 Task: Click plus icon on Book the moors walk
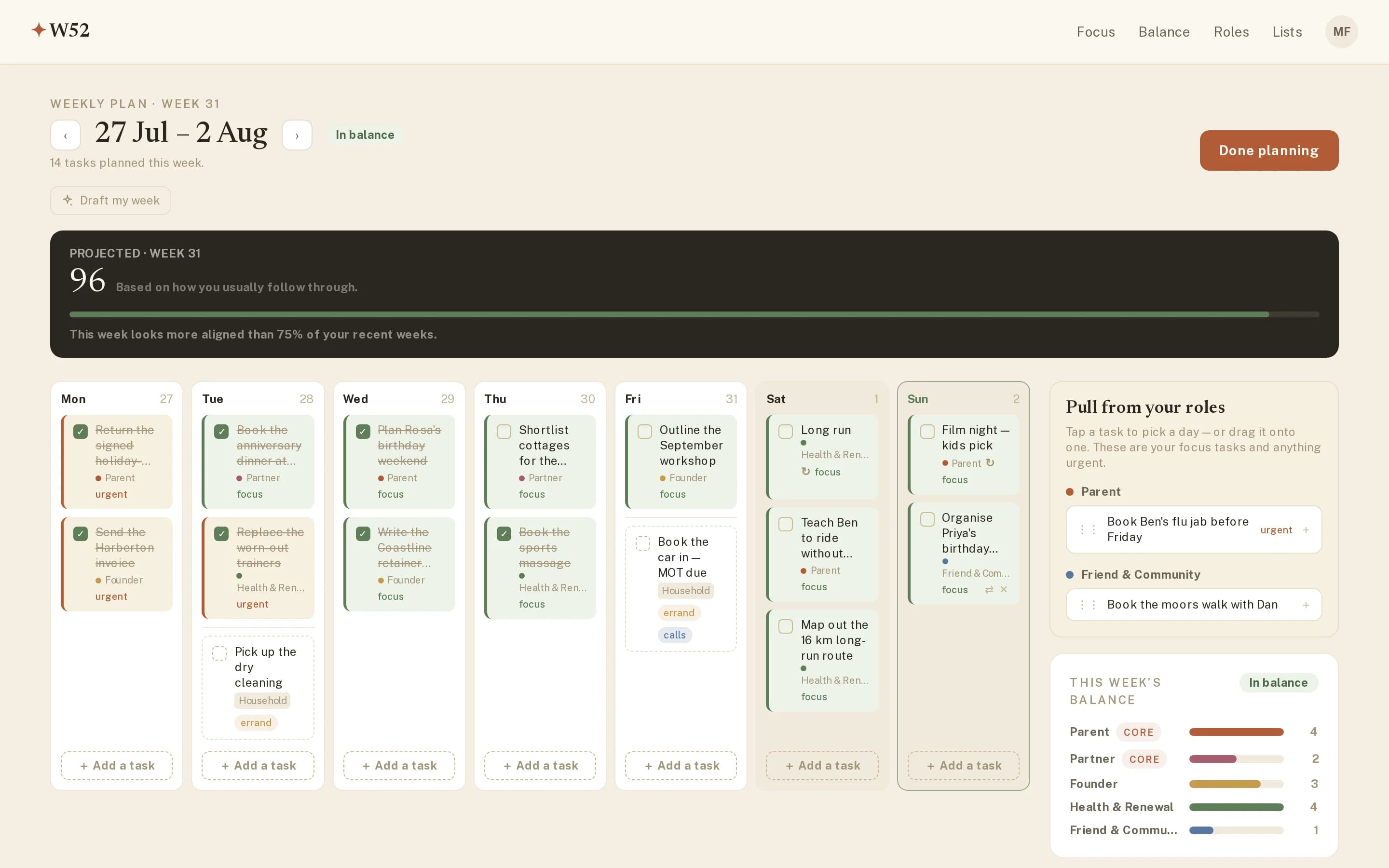pyautogui.click(x=1306, y=605)
